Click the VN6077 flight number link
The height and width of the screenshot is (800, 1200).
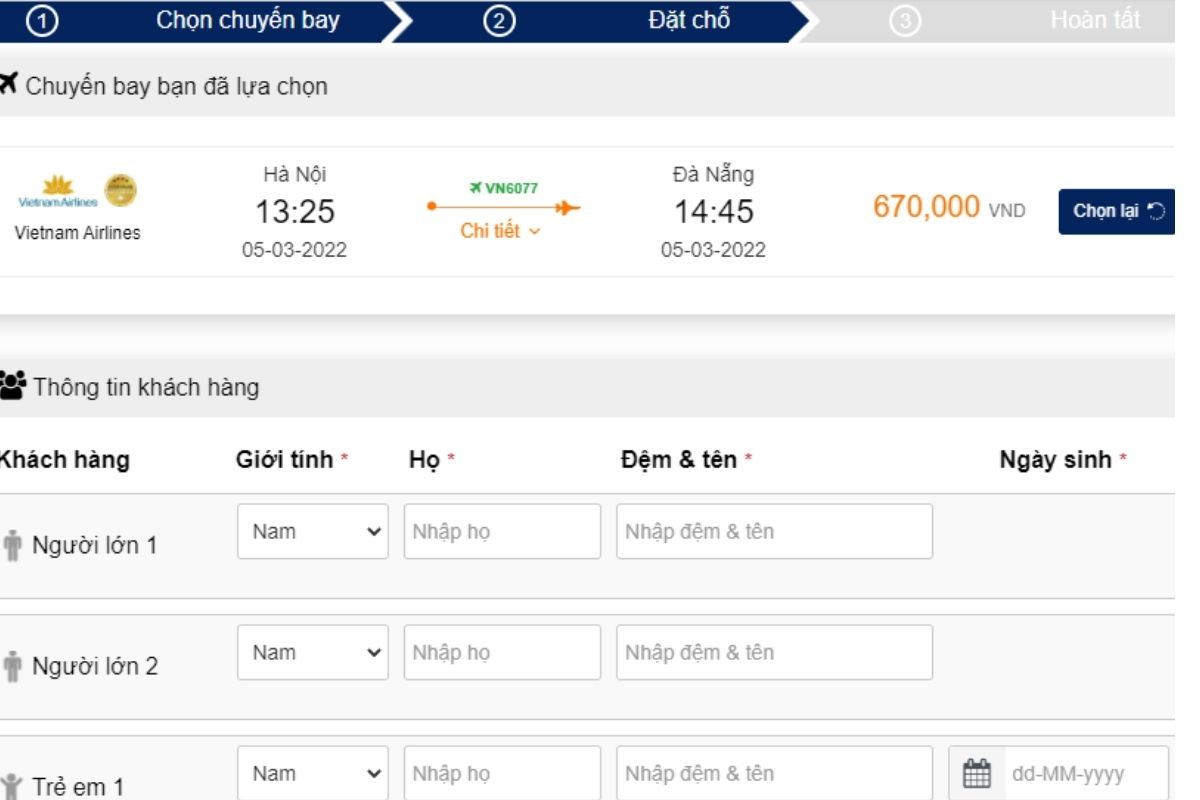click(x=504, y=187)
